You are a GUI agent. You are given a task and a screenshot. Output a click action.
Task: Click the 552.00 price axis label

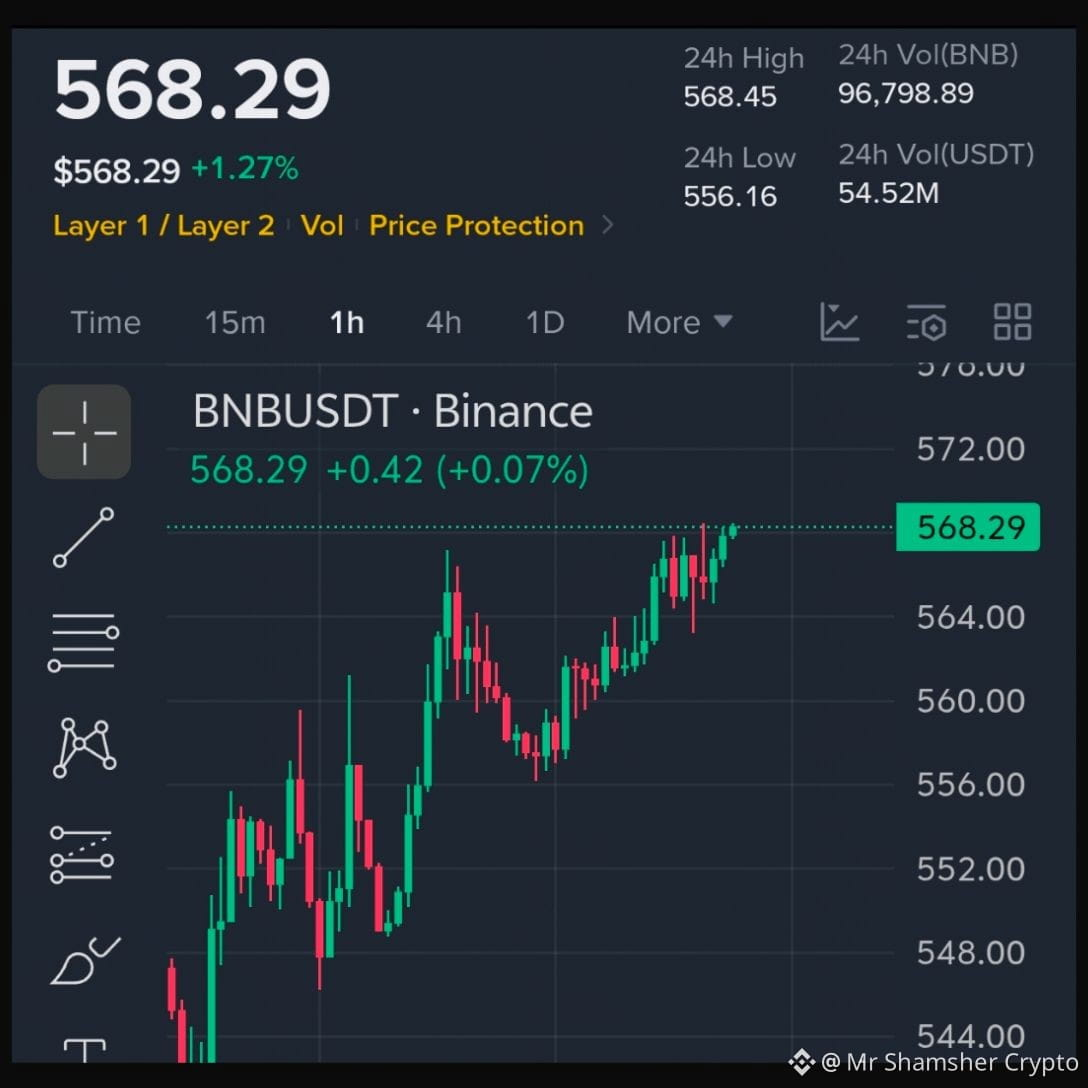971,869
